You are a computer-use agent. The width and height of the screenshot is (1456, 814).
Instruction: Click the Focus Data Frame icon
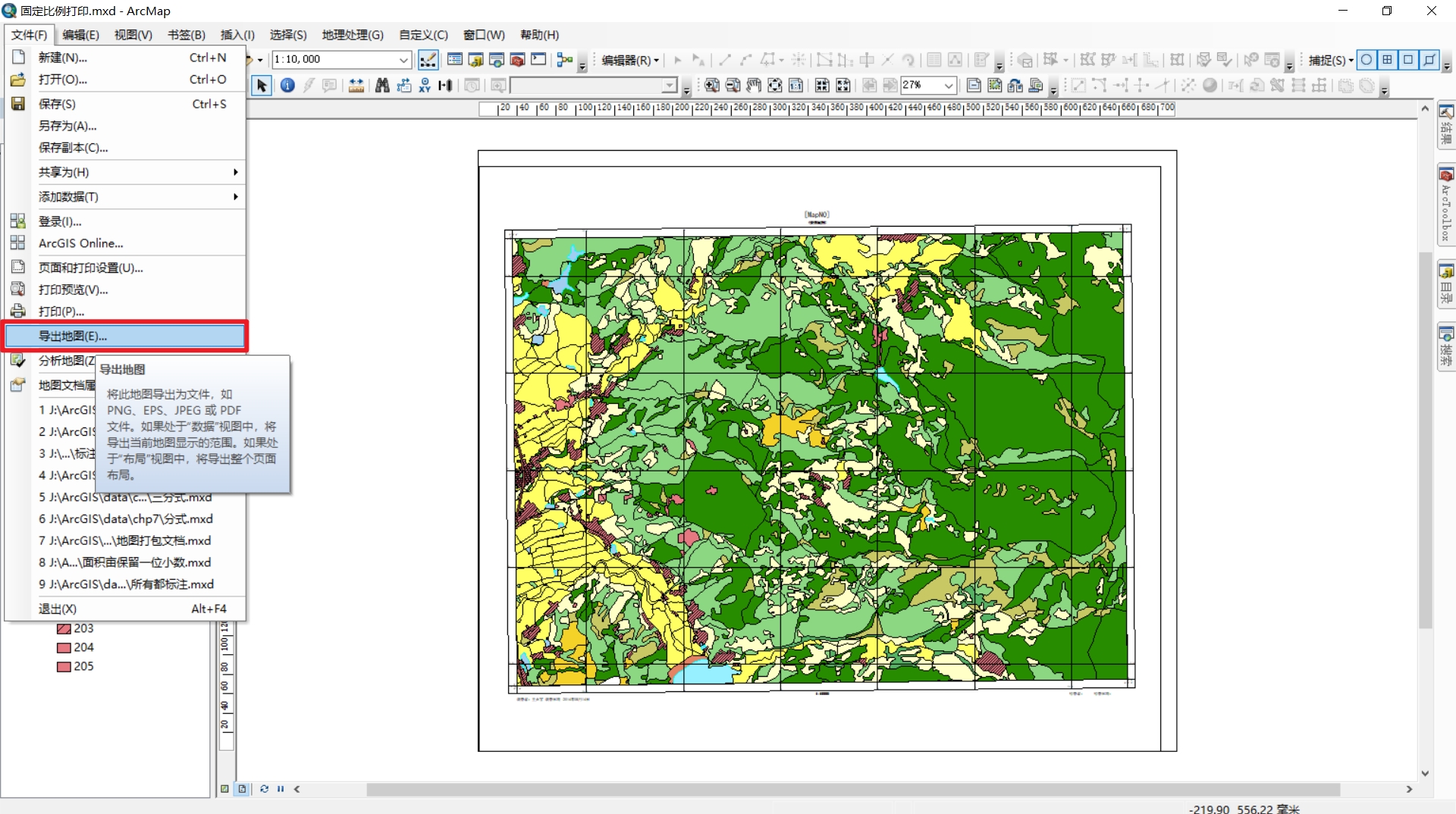click(995, 86)
